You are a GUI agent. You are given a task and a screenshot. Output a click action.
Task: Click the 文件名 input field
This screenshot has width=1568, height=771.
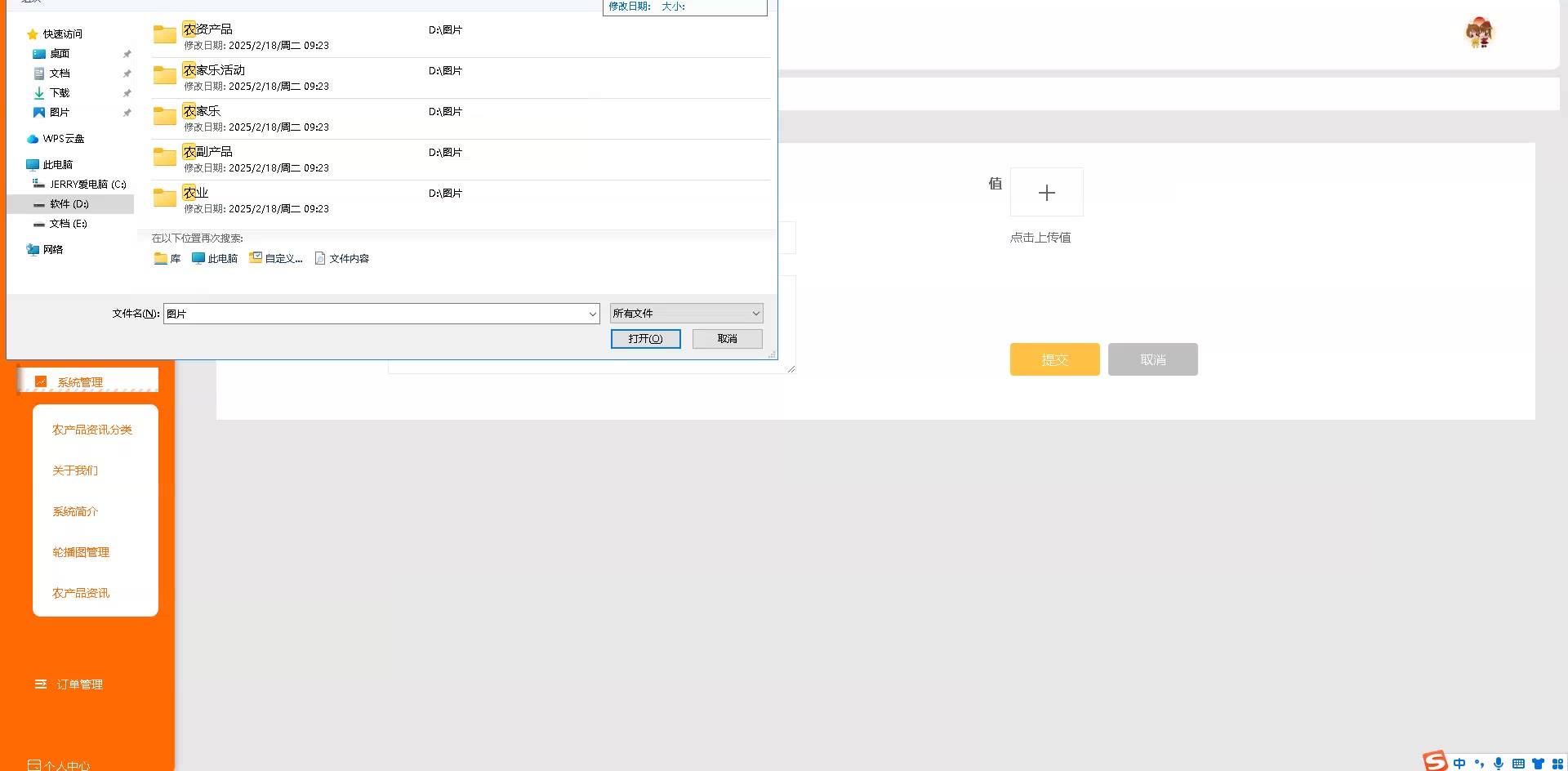375,314
